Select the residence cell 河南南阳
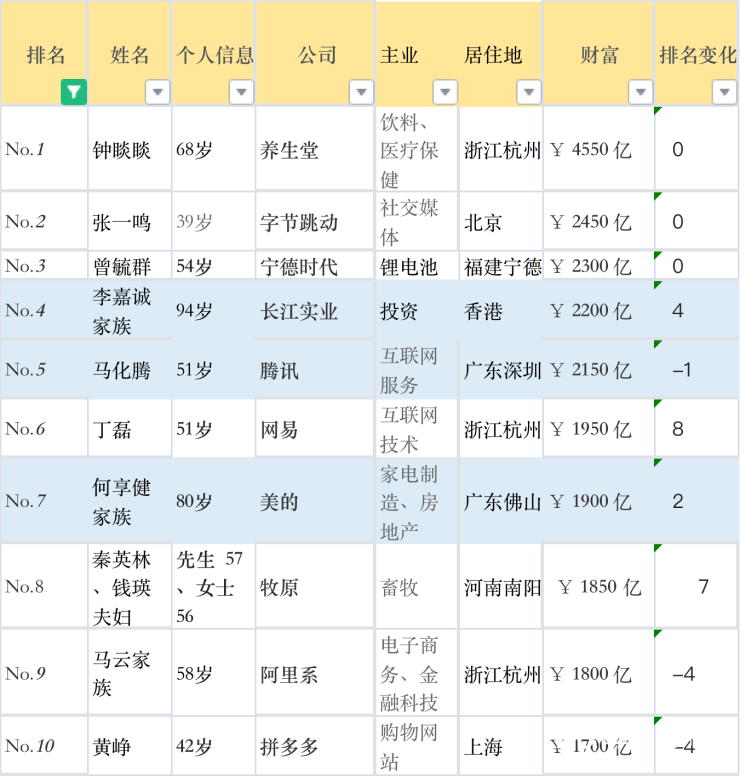740x776 pixels. click(500, 586)
